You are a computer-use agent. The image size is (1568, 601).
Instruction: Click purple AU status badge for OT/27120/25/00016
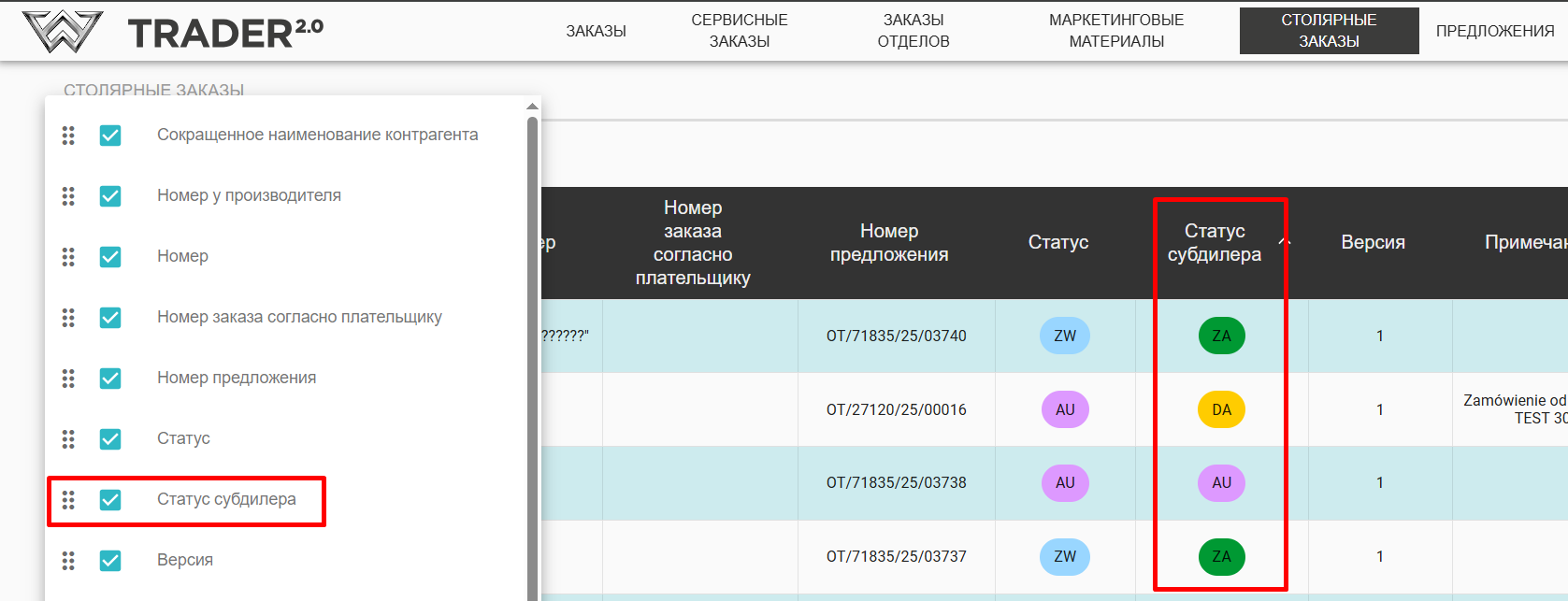point(1064,409)
